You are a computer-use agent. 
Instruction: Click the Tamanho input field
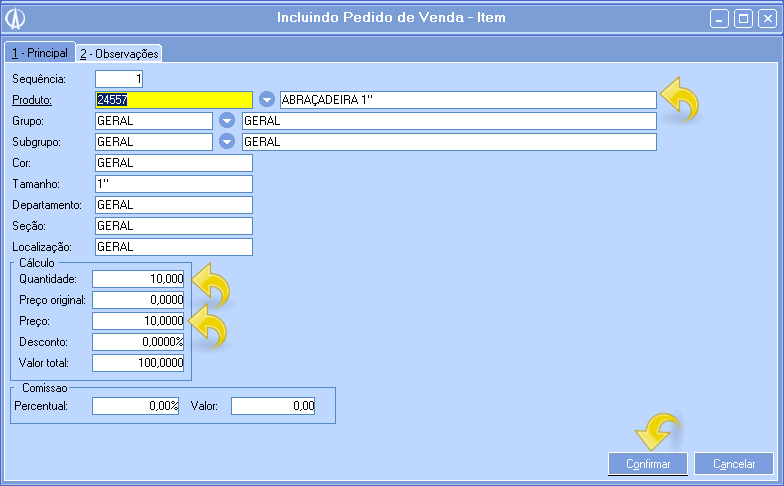(x=173, y=184)
